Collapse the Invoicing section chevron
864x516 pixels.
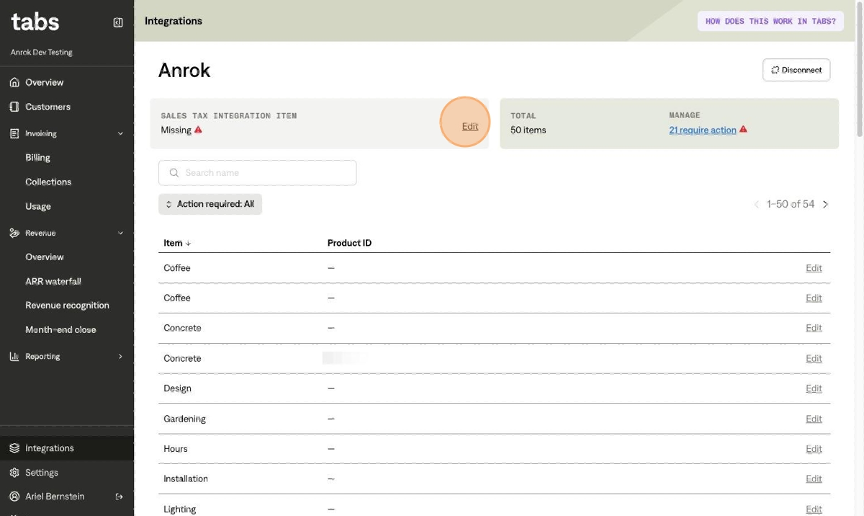pos(120,133)
